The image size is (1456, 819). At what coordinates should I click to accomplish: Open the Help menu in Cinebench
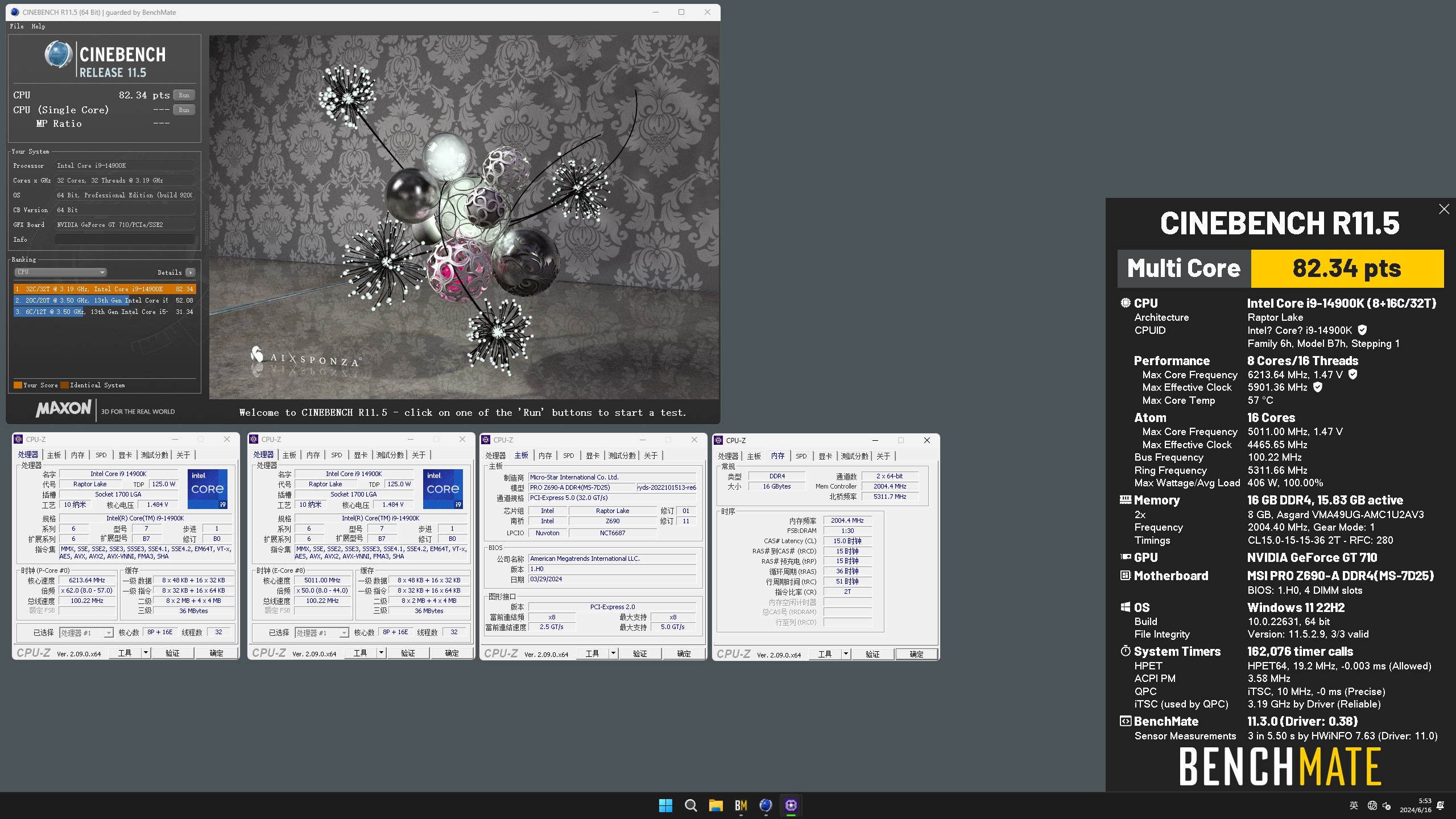pyautogui.click(x=38, y=26)
